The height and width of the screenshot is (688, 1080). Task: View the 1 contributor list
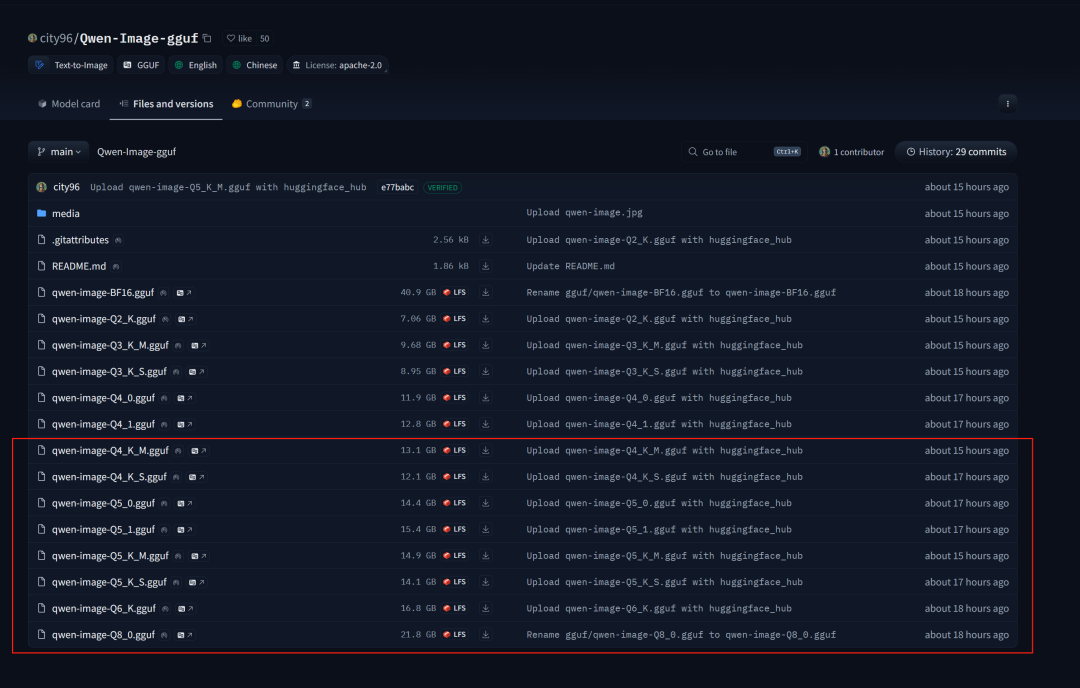click(x=851, y=152)
